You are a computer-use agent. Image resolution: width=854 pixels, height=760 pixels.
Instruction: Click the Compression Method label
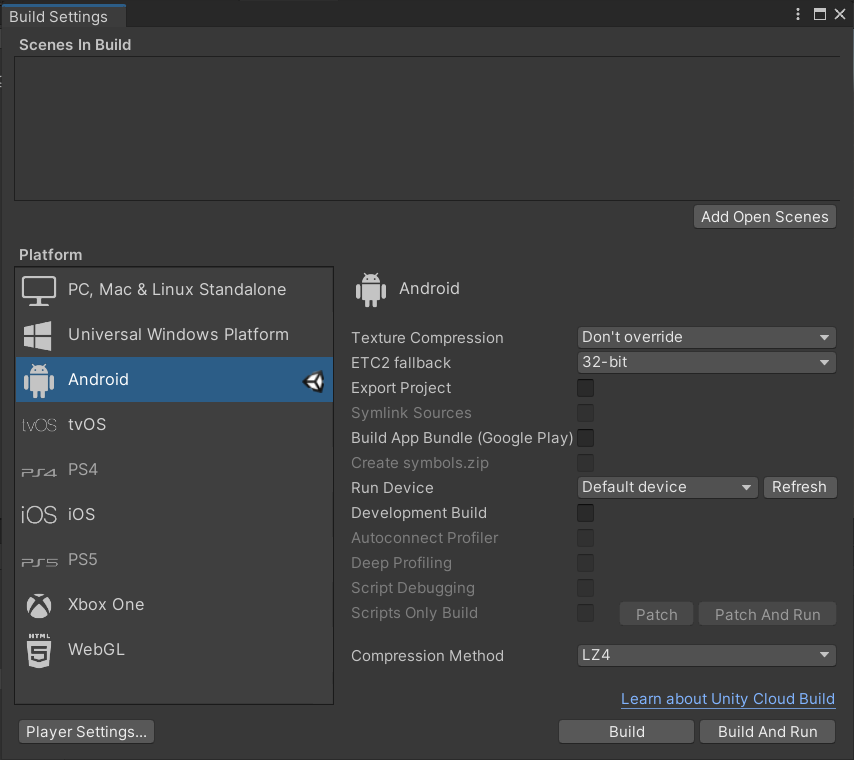click(428, 656)
